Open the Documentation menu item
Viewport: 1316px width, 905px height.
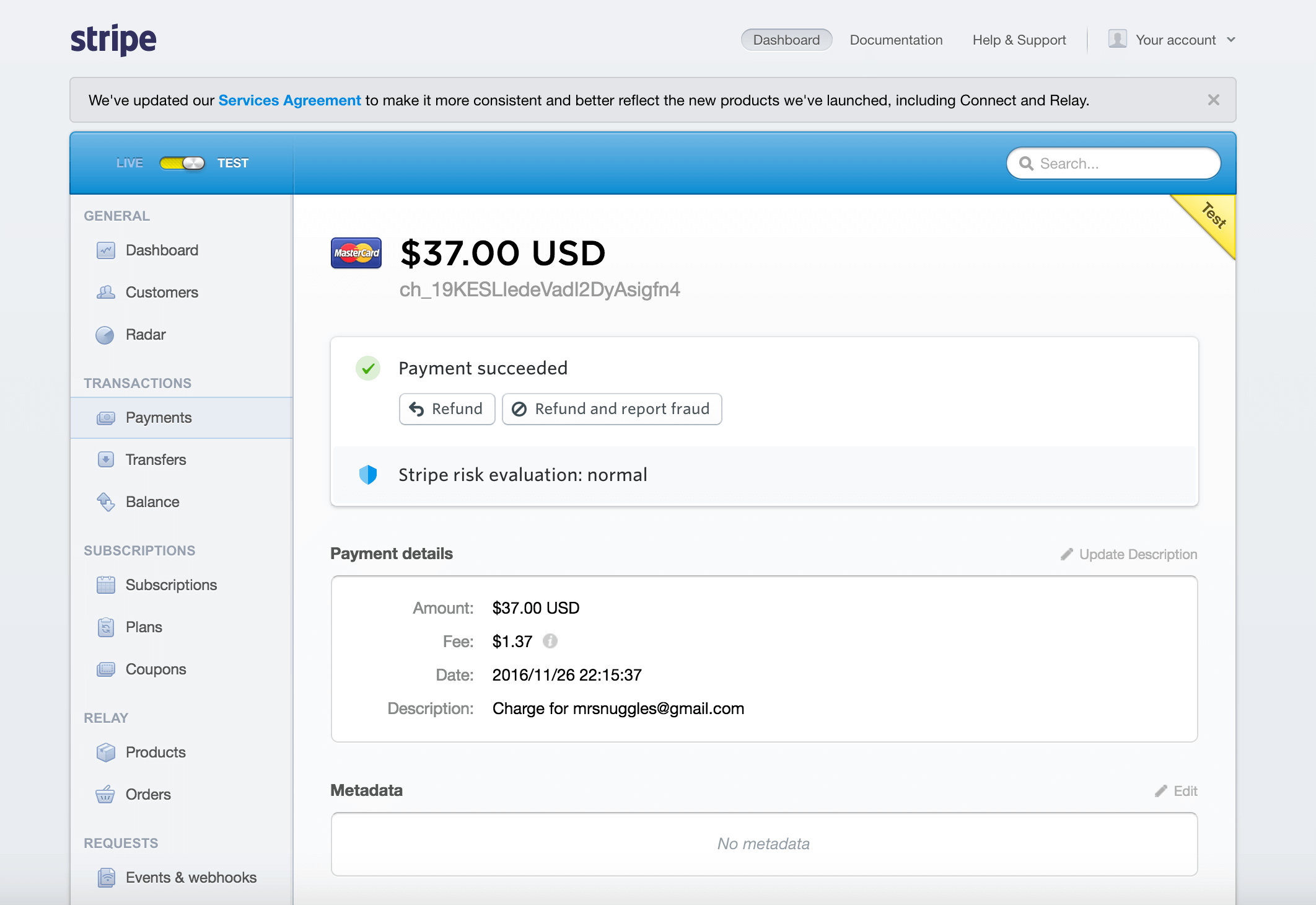[896, 40]
